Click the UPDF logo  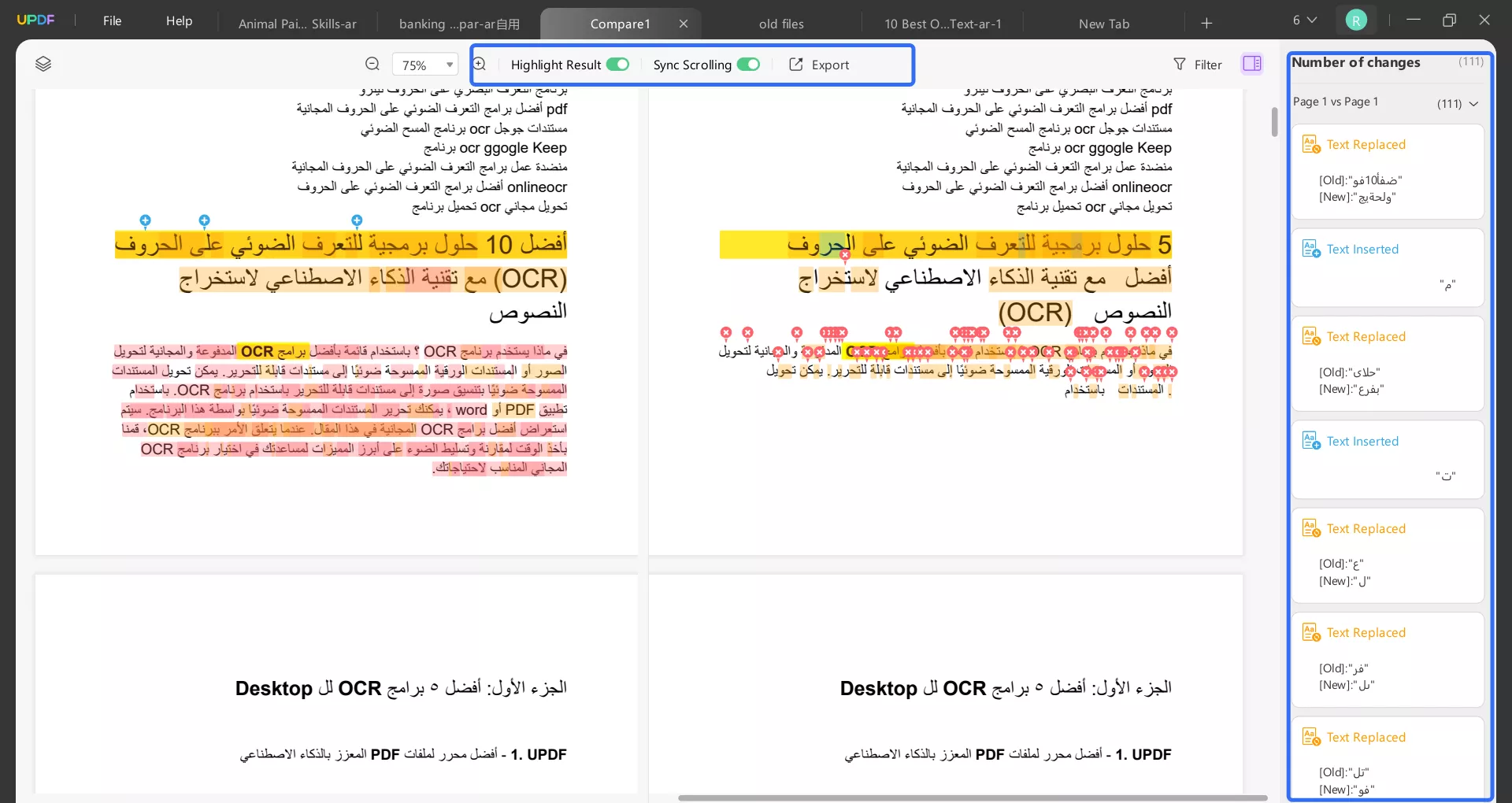36,20
